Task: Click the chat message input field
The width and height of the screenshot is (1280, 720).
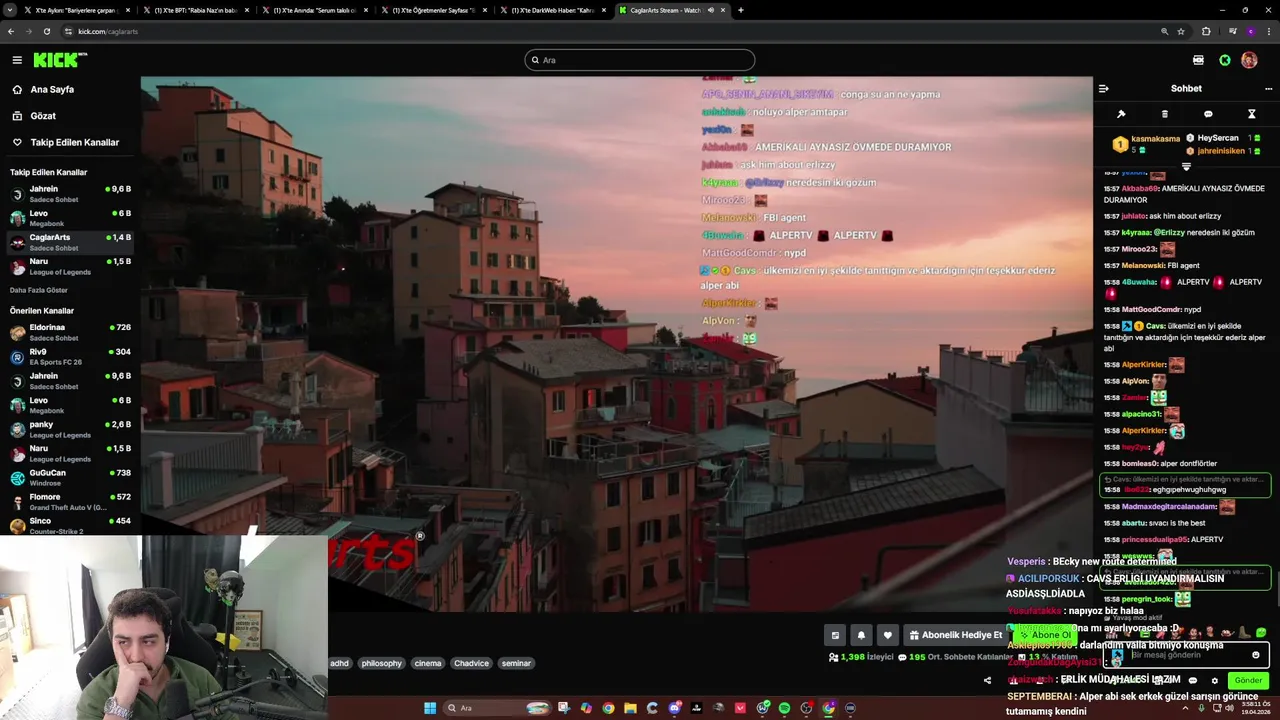Action: click(x=1185, y=655)
